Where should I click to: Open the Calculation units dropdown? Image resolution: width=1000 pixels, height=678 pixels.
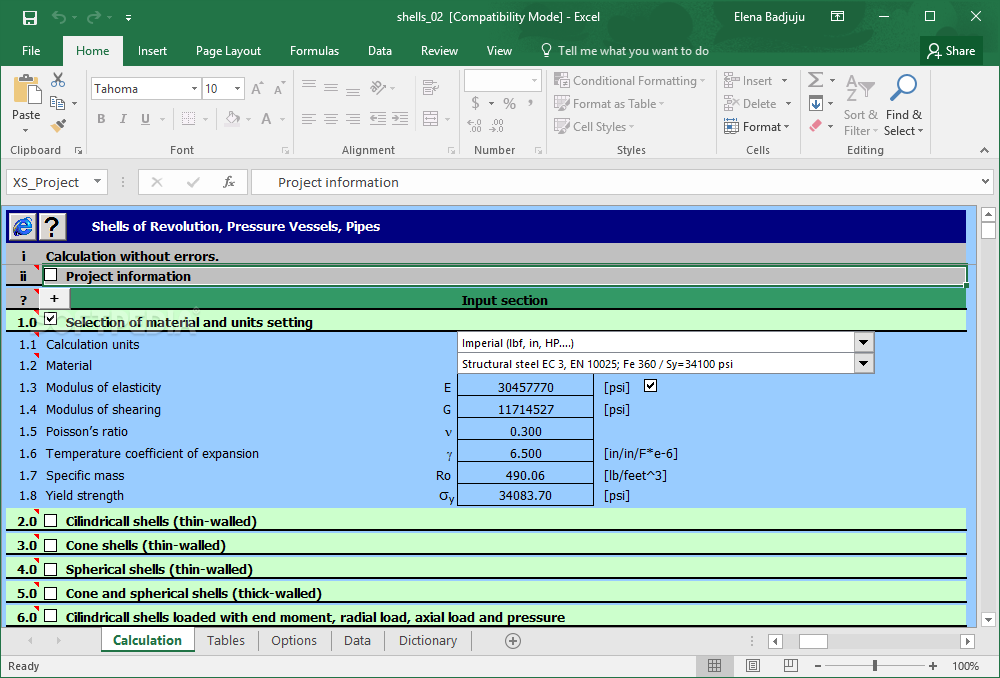[x=864, y=343]
